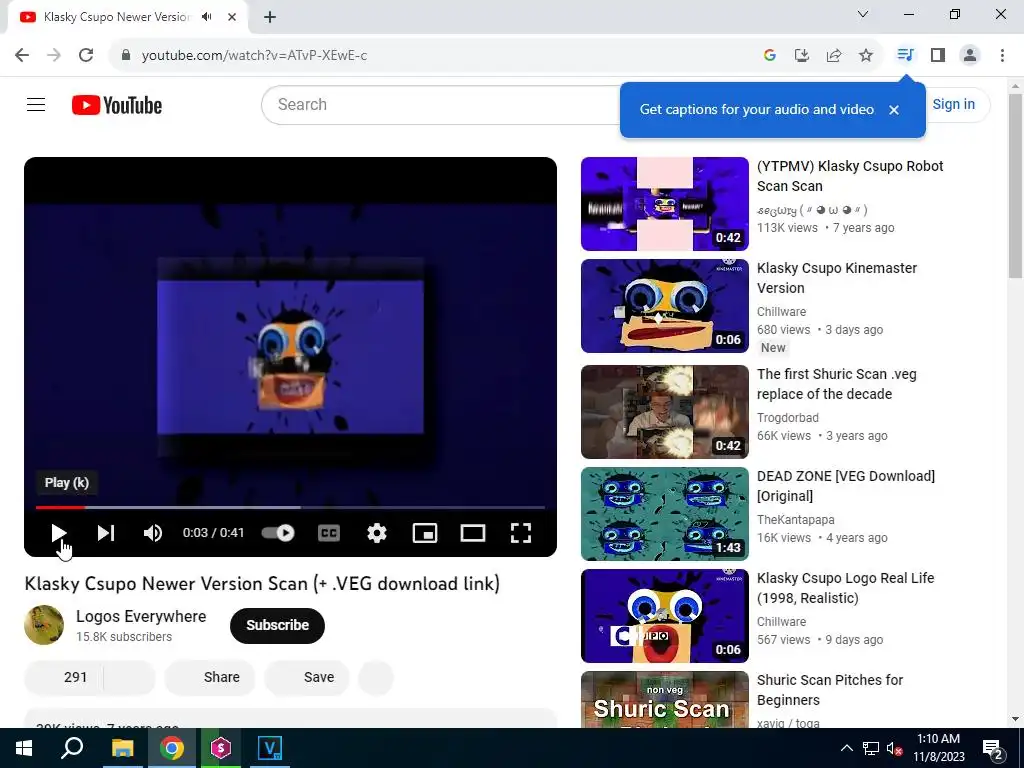
Task: Toggle the autoplay switch
Action: [278, 533]
